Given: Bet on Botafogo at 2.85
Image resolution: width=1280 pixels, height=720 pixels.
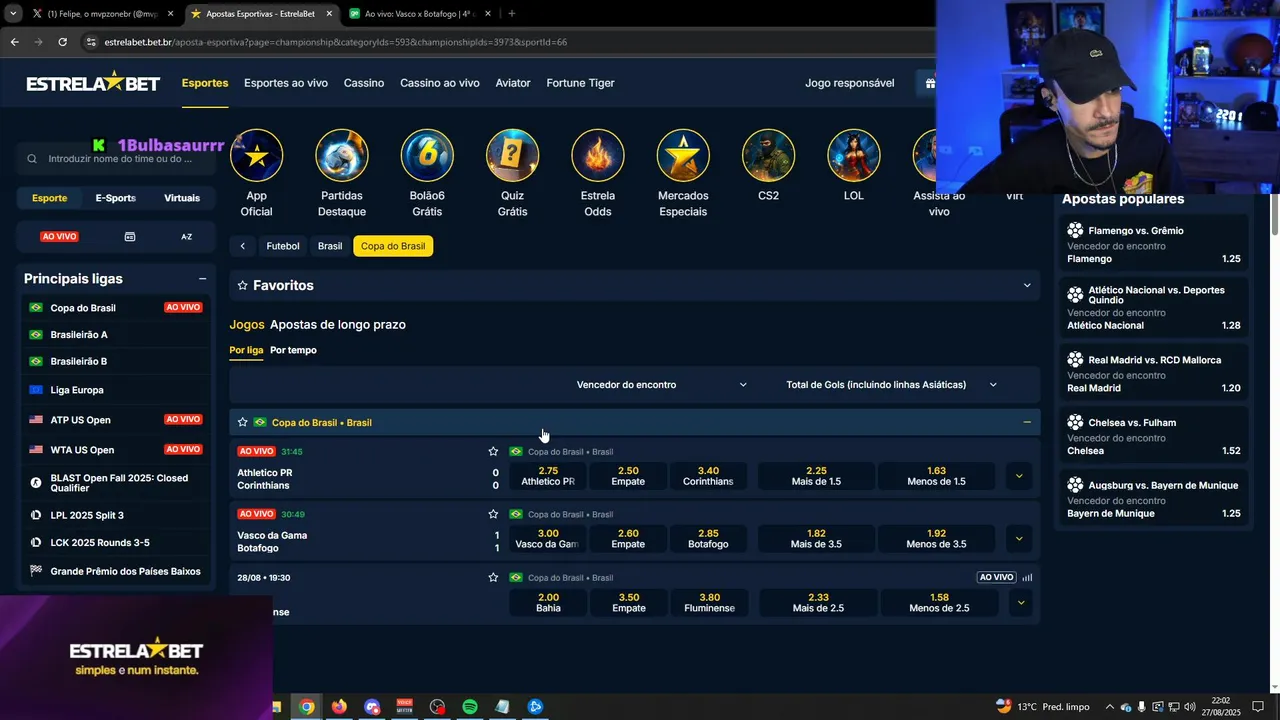Looking at the screenshot, I should coord(708,539).
